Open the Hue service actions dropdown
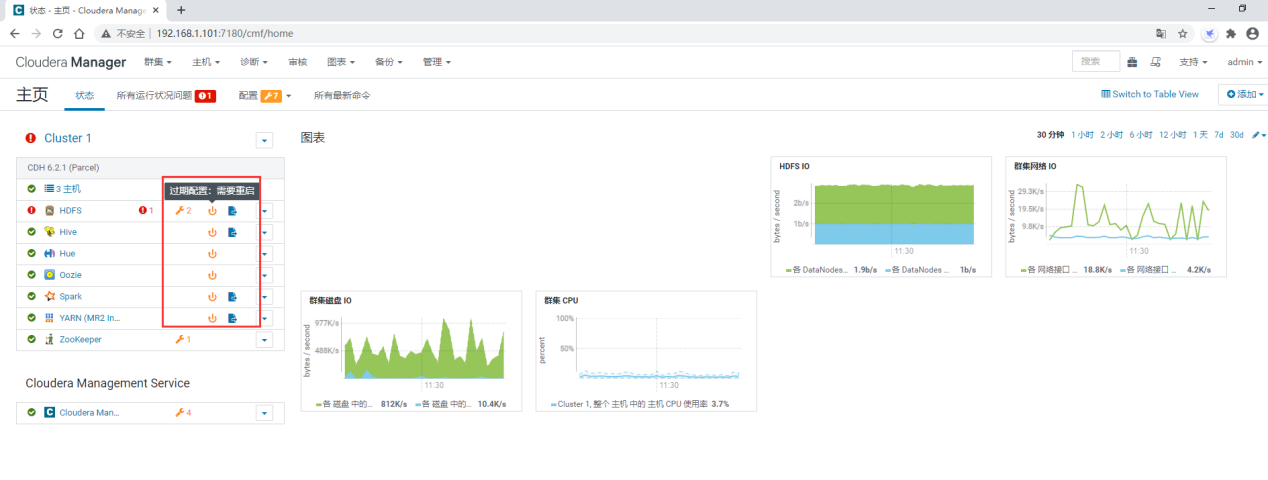The image size is (1268, 480). coord(265,254)
